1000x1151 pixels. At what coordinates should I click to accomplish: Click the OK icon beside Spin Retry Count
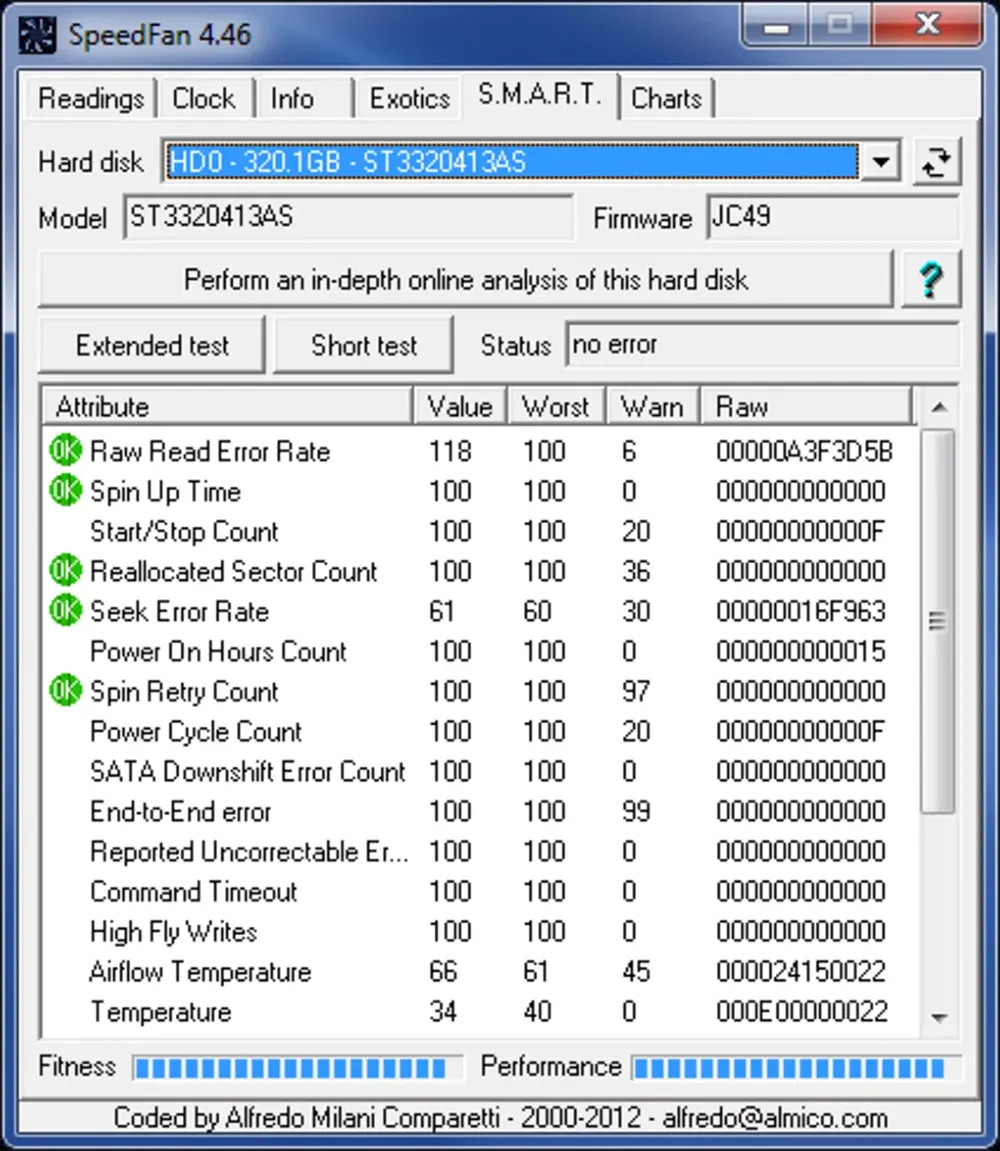tap(65, 691)
